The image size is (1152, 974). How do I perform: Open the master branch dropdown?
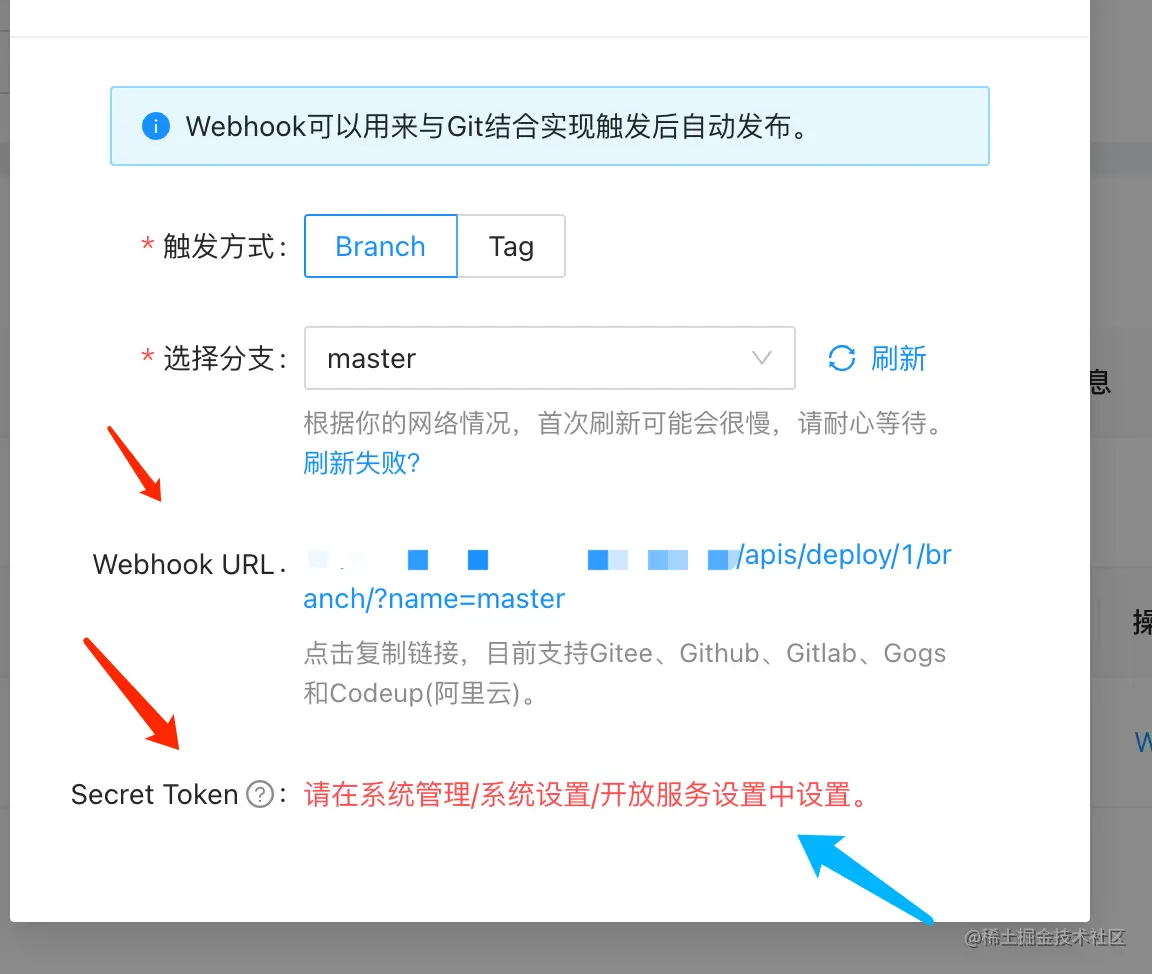pos(550,358)
